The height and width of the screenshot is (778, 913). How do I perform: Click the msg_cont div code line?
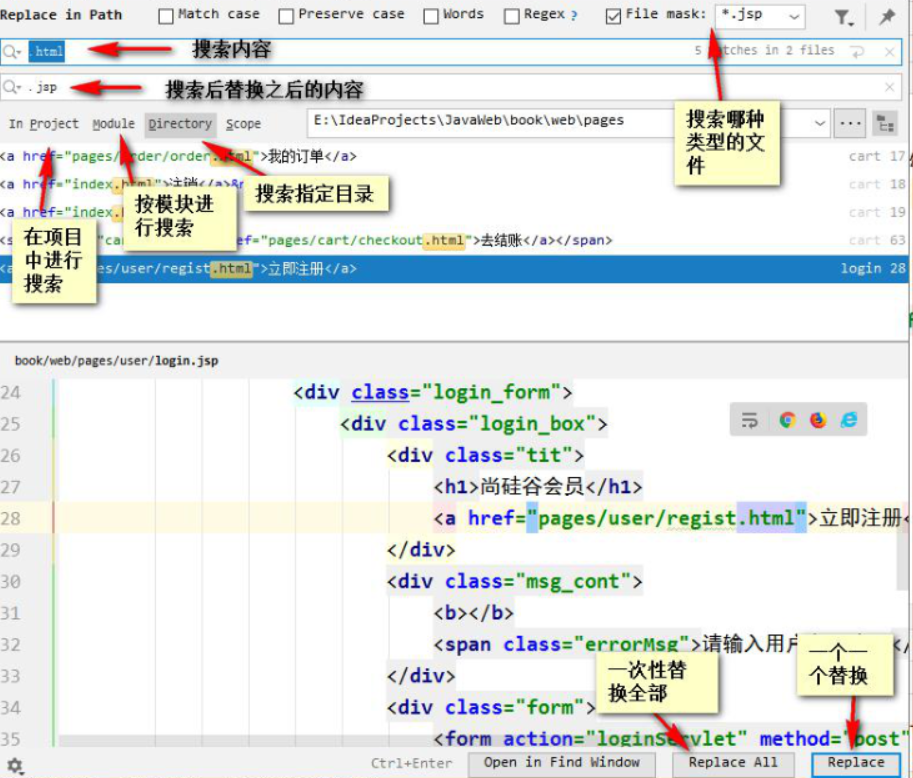pos(515,581)
